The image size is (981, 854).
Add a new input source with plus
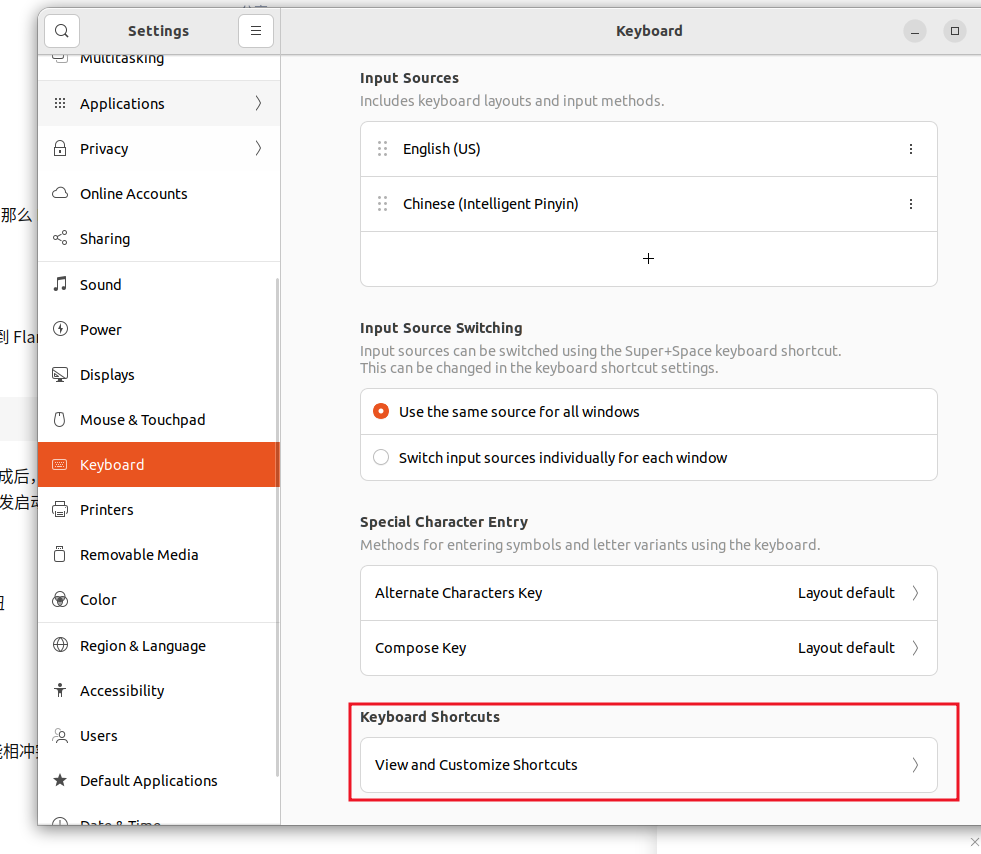pyautogui.click(x=648, y=258)
